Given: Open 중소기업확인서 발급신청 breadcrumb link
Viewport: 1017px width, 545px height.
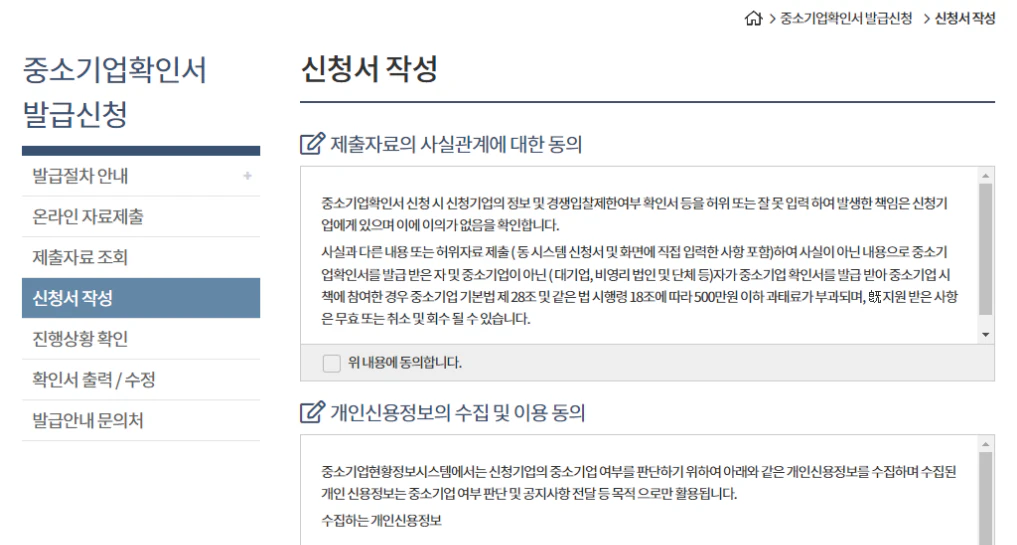Looking at the screenshot, I should (846, 18).
